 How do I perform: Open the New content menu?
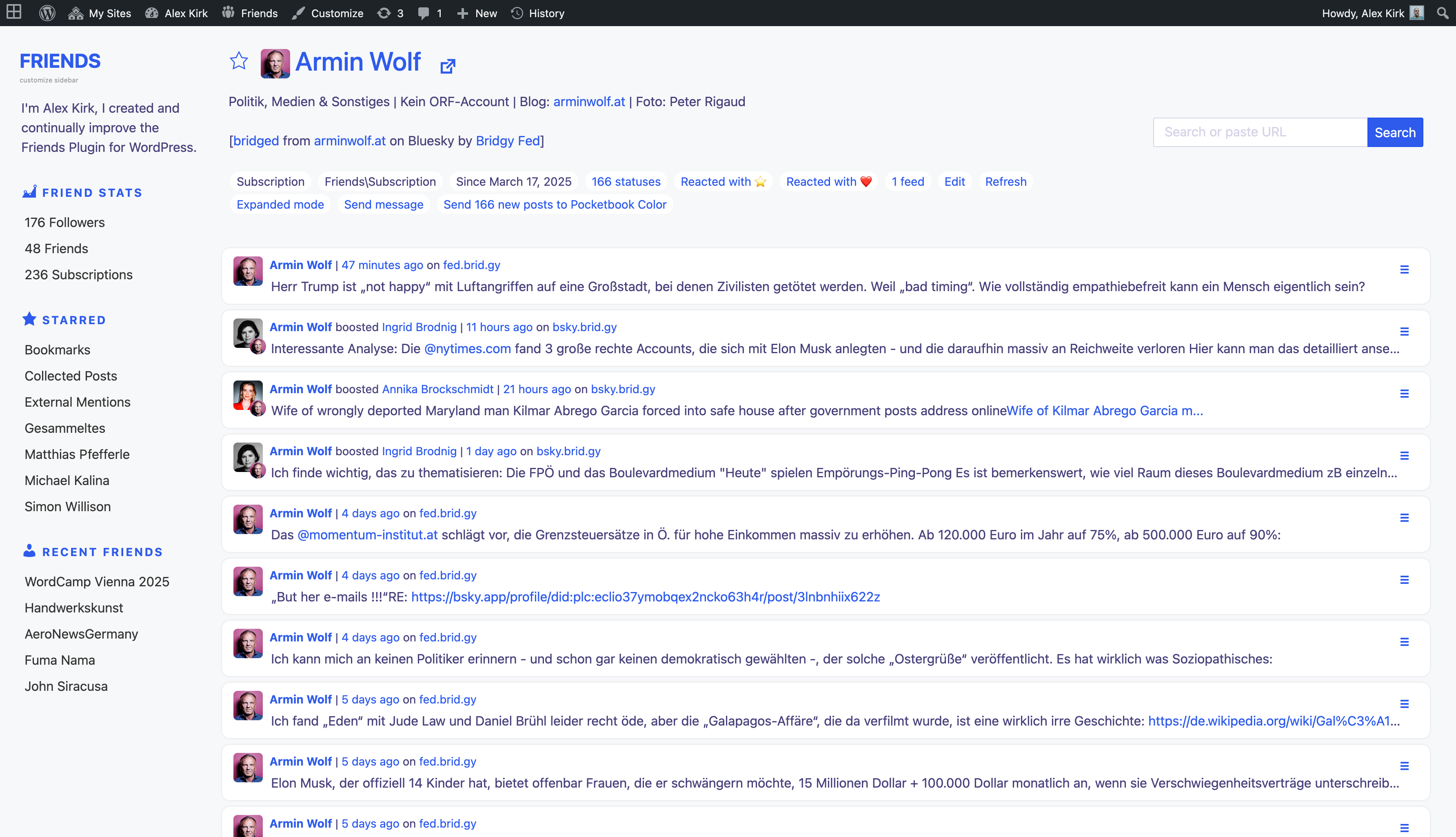click(477, 13)
